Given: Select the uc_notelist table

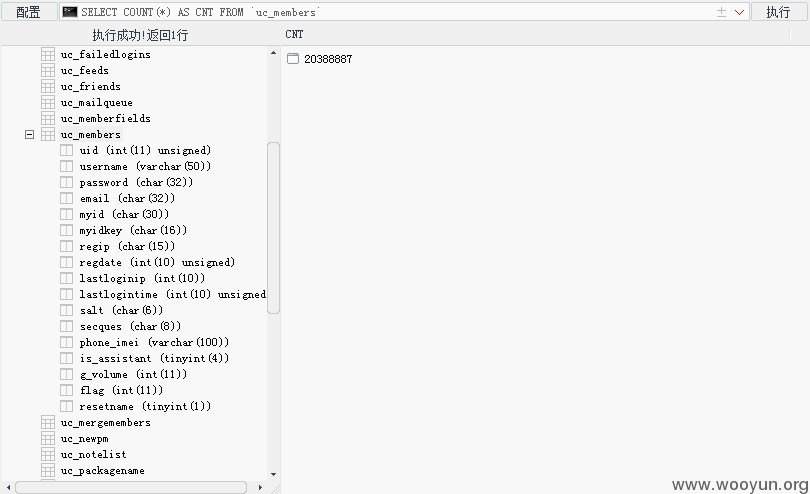Looking at the screenshot, I should click(x=93, y=455).
